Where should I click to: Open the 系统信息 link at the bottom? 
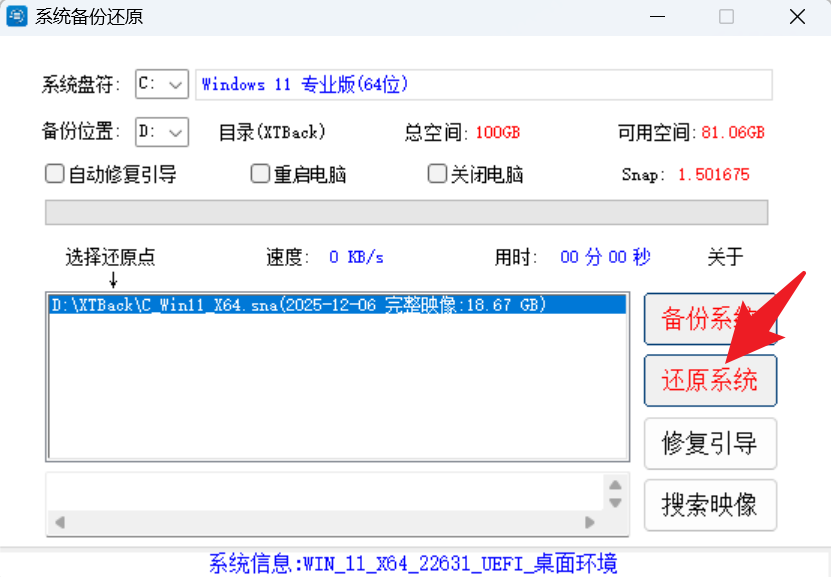point(413,563)
